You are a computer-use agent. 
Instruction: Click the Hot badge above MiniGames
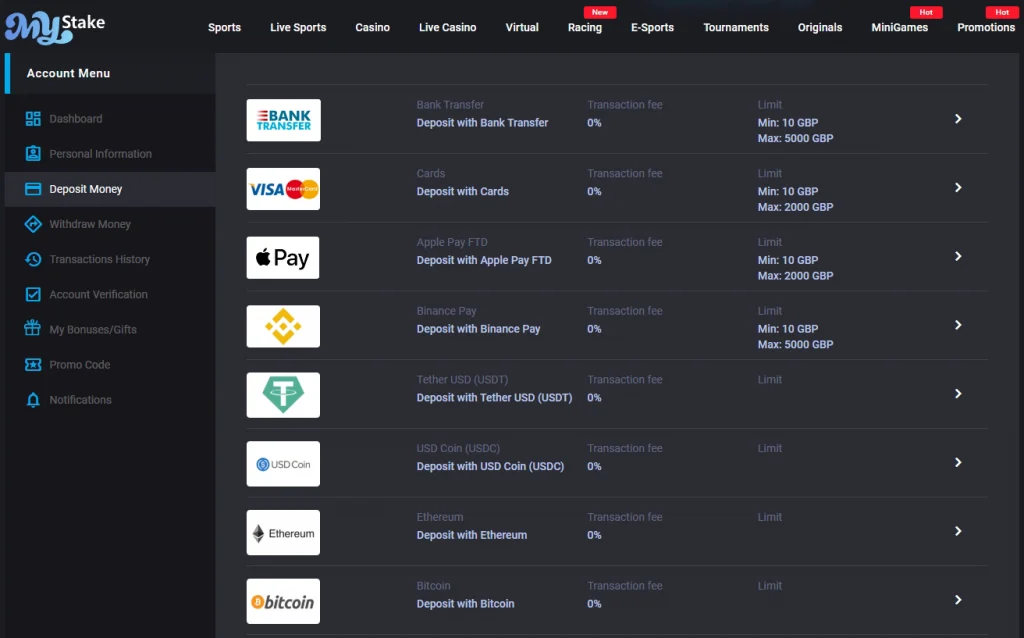click(x=926, y=12)
